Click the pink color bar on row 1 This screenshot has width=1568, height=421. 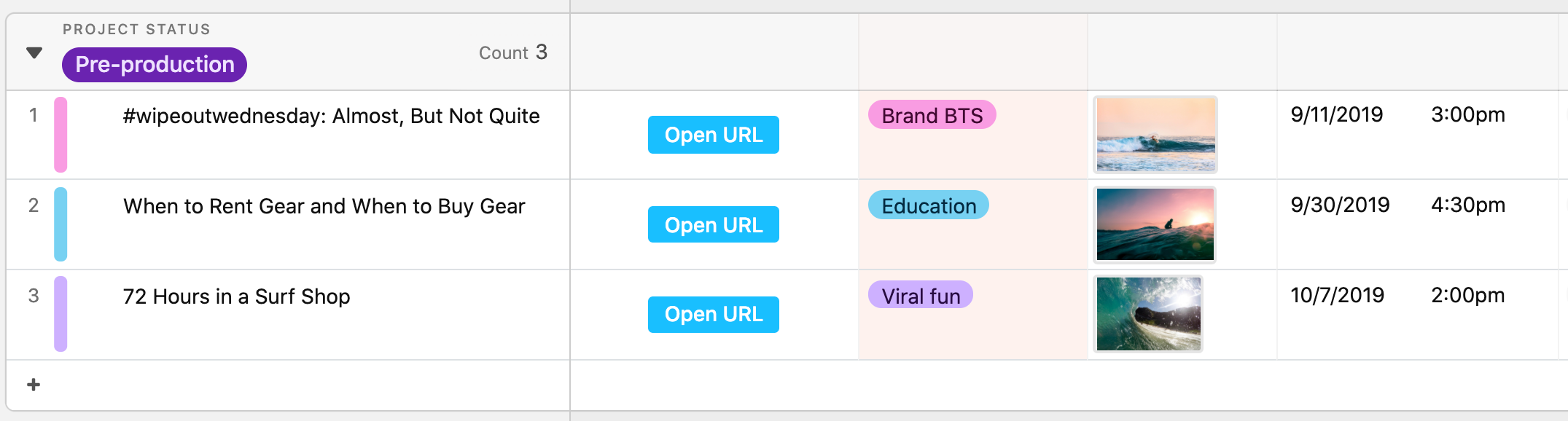61,135
